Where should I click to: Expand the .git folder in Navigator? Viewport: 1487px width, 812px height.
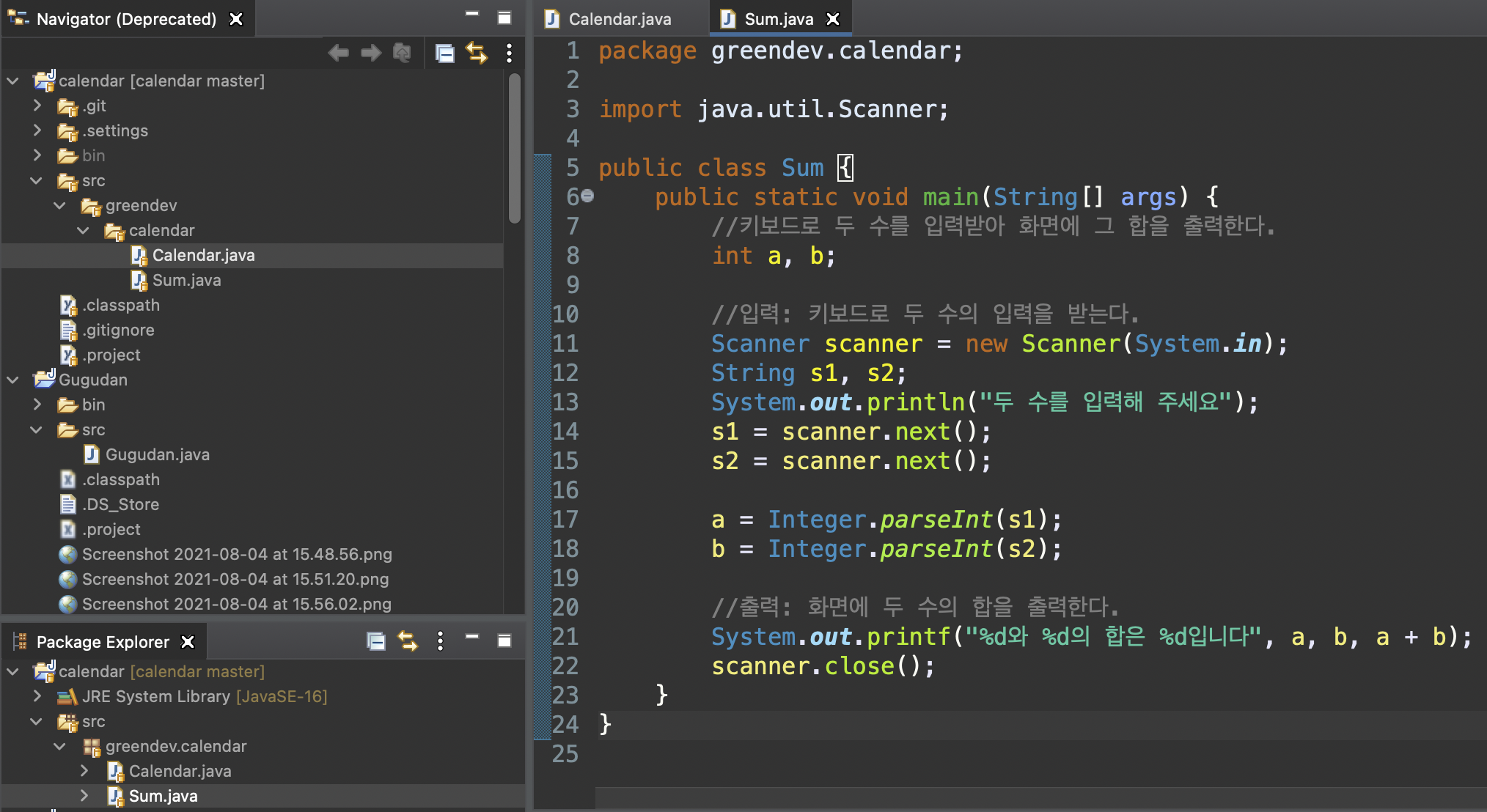pyautogui.click(x=37, y=106)
